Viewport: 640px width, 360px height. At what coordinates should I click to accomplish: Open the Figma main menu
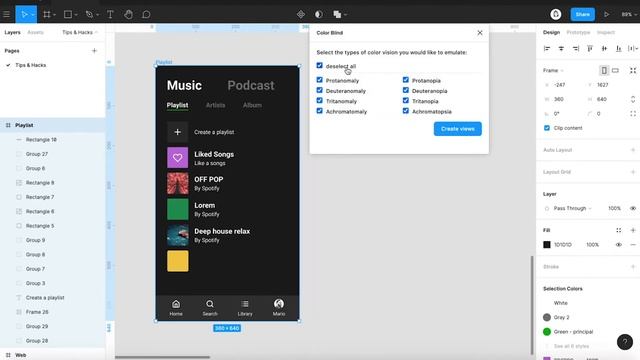coord(6,14)
